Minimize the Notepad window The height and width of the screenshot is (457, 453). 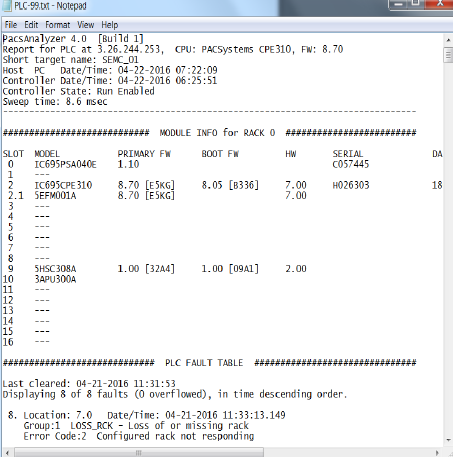coord(398,4)
